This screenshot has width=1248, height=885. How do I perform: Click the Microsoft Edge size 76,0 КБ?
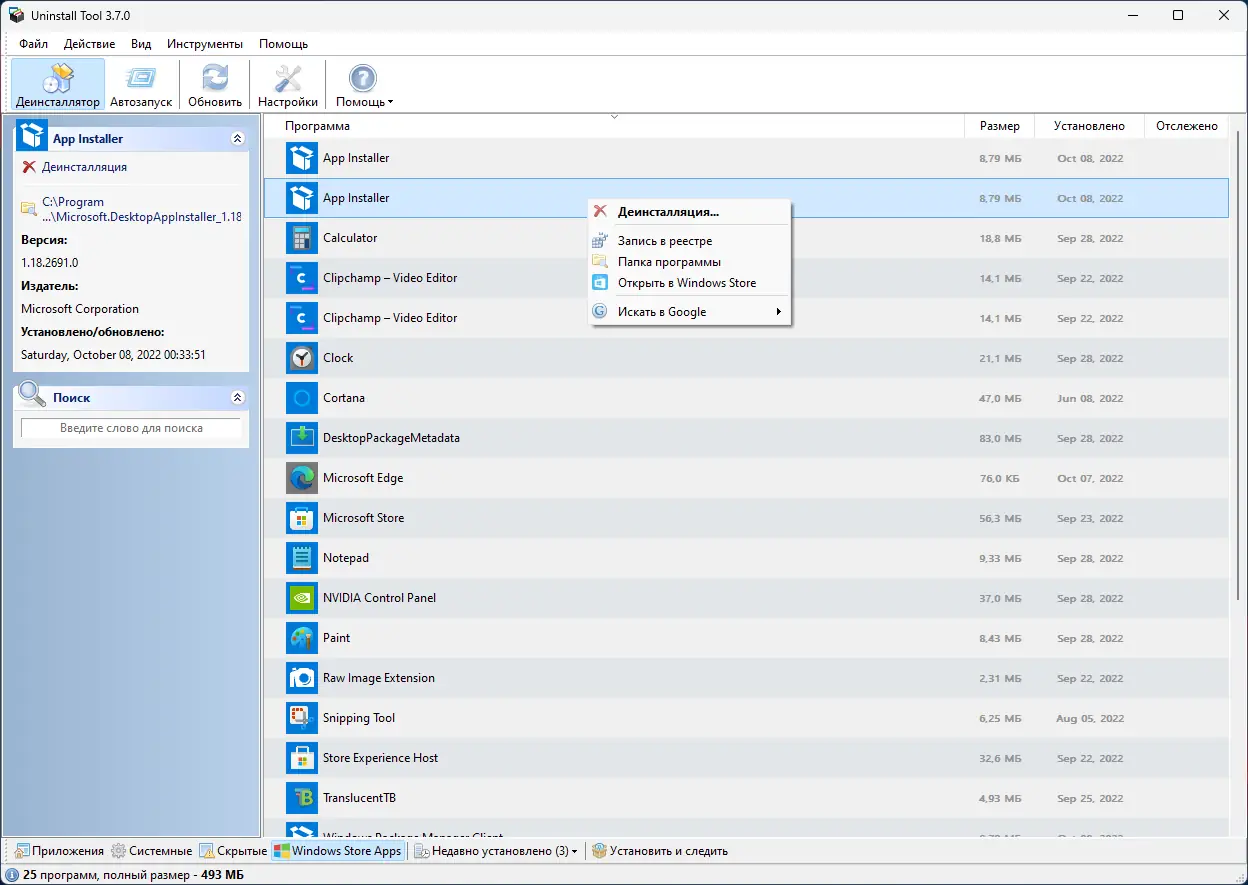[1000, 478]
